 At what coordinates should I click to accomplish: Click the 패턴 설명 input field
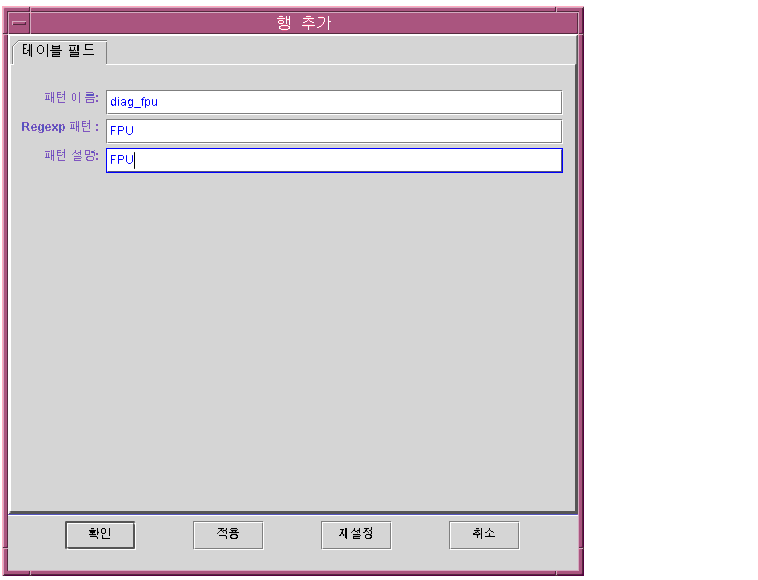click(x=334, y=160)
